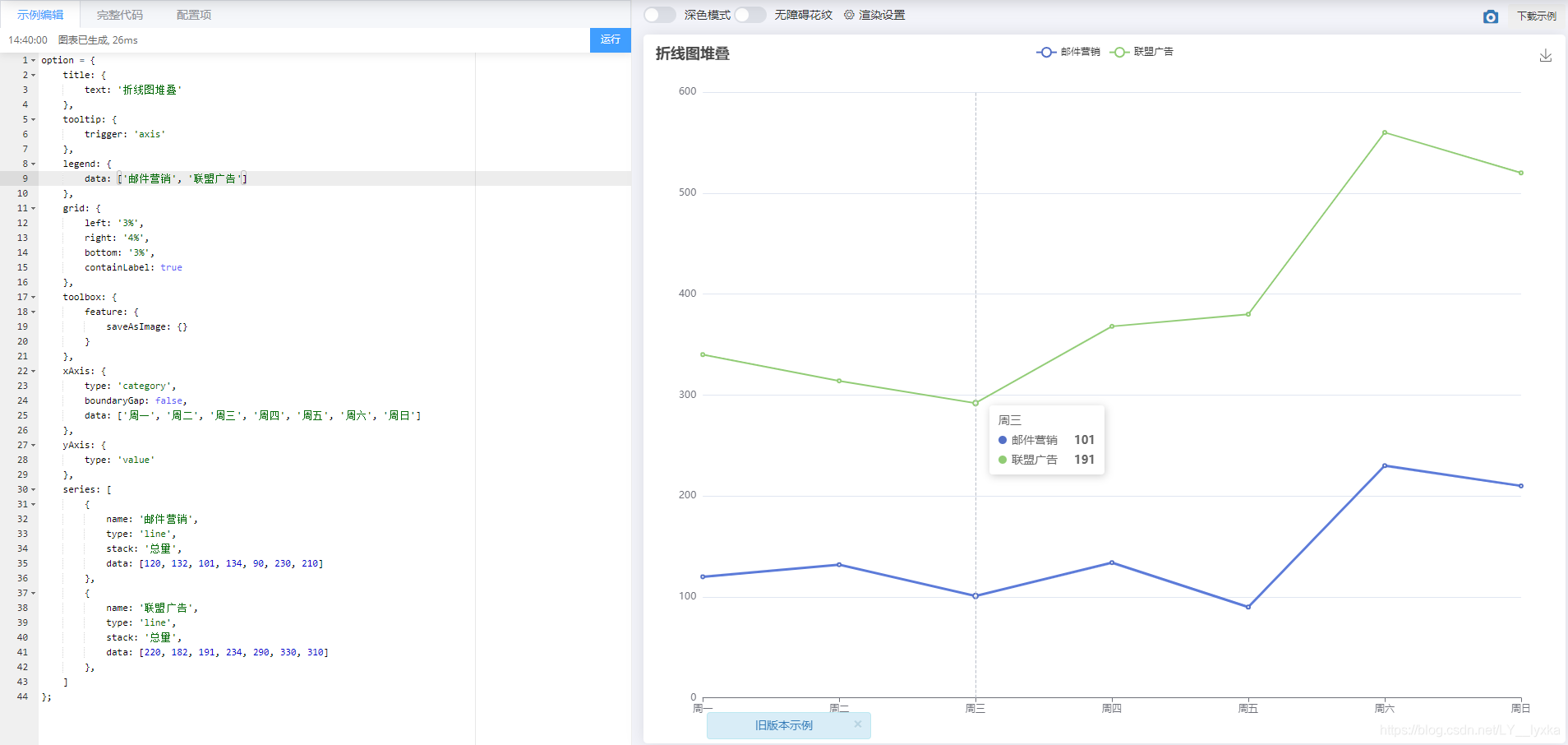Select the 示例编辑 tab
The width and height of the screenshot is (1568, 745).
coord(40,14)
